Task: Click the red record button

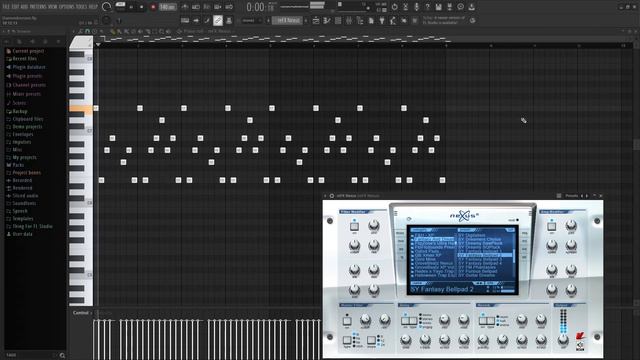Action: click(x=153, y=7)
